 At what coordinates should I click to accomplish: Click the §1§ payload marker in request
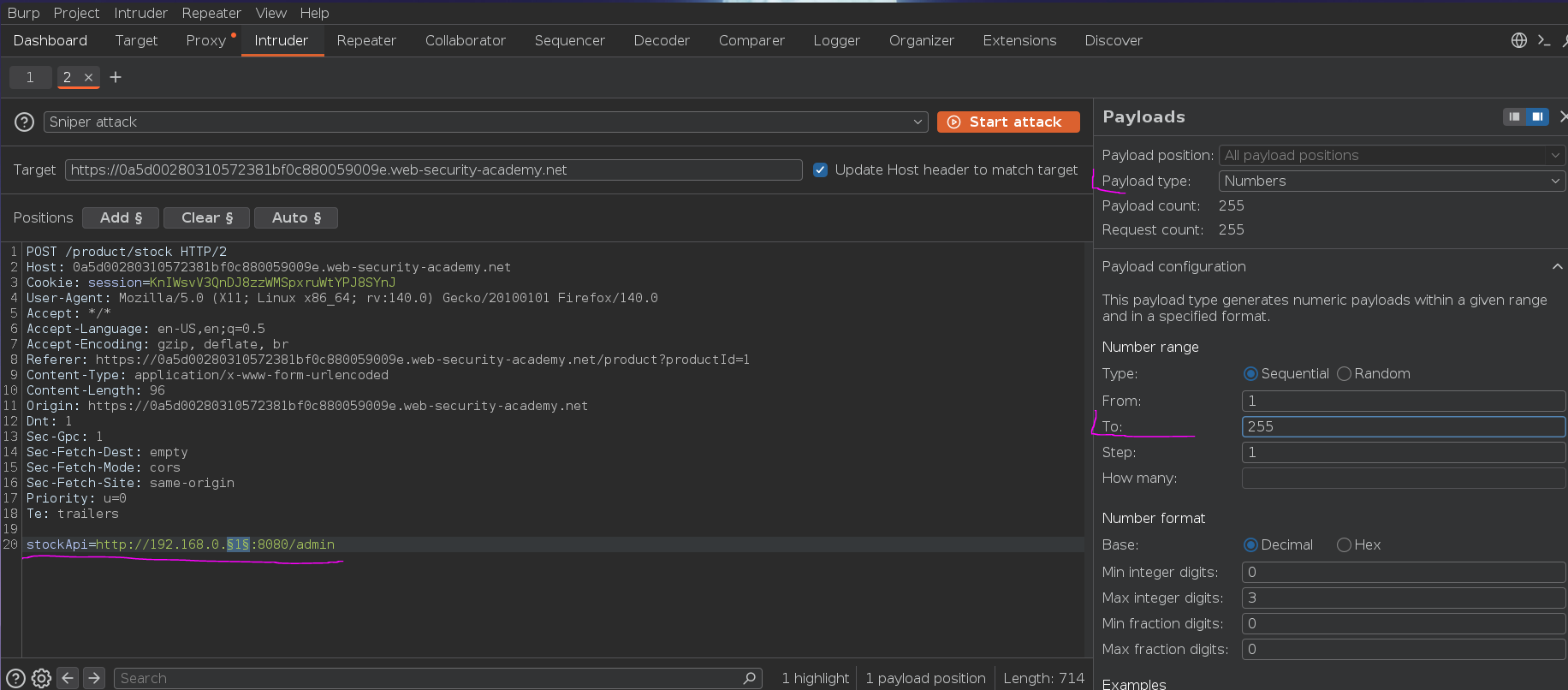point(238,544)
